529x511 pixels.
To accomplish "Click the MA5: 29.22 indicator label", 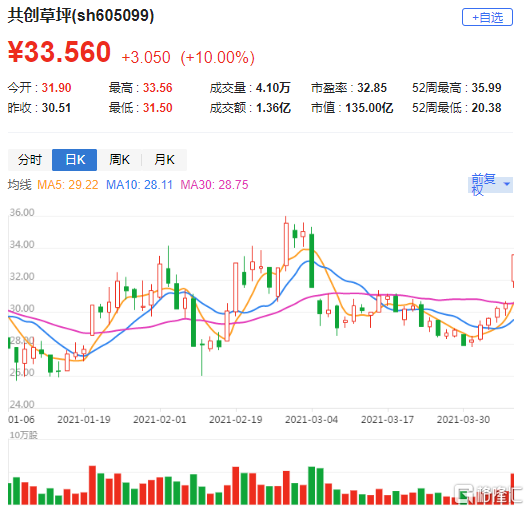I will click(67, 185).
